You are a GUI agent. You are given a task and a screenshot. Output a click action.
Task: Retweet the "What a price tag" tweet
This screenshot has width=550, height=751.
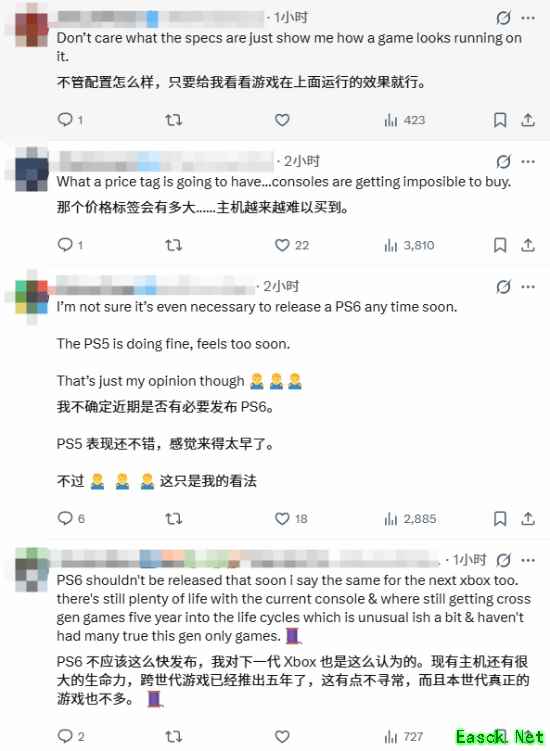173,245
